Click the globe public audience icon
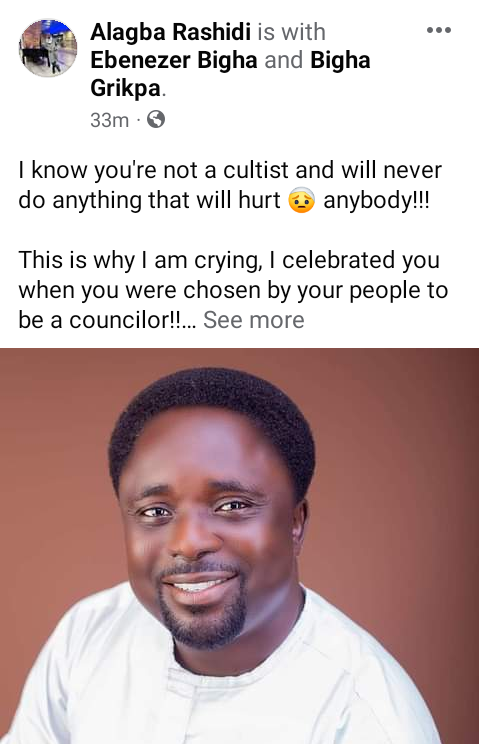 click(156, 120)
